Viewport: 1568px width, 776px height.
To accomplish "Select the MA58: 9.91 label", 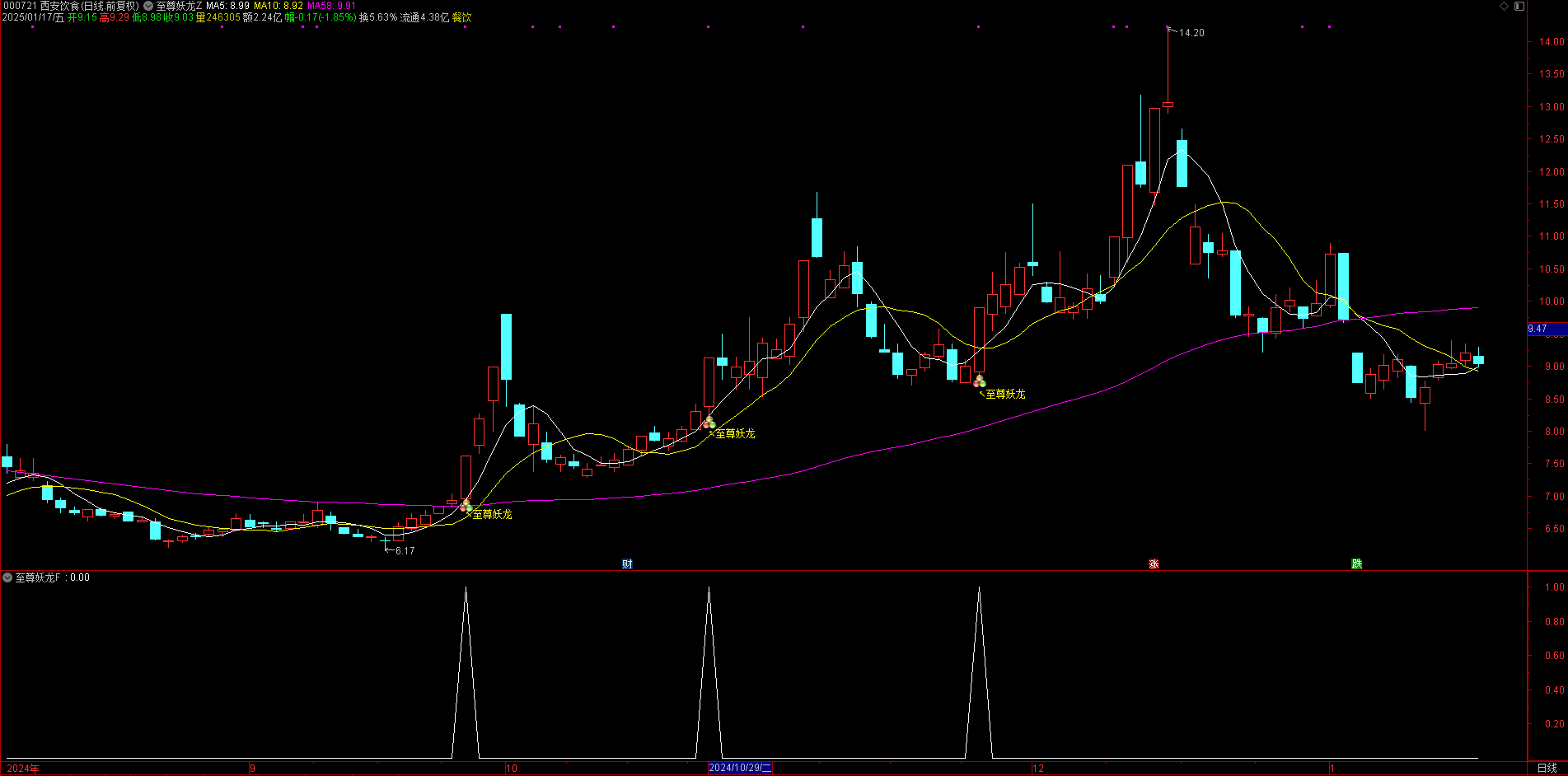I will point(331,6).
